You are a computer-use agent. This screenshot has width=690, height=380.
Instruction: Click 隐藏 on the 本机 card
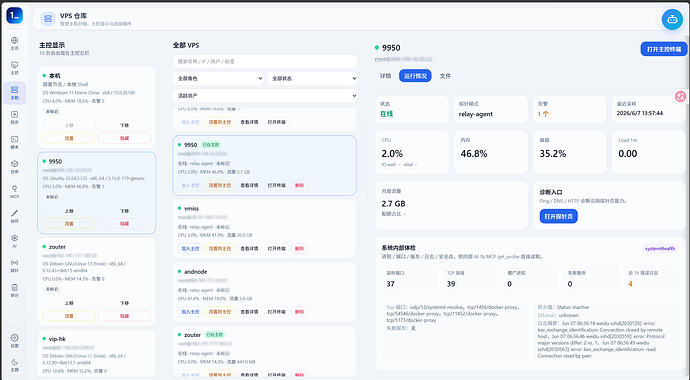(125, 138)
